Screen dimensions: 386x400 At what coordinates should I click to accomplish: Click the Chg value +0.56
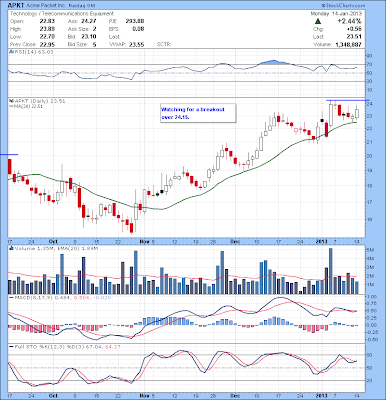354,29
